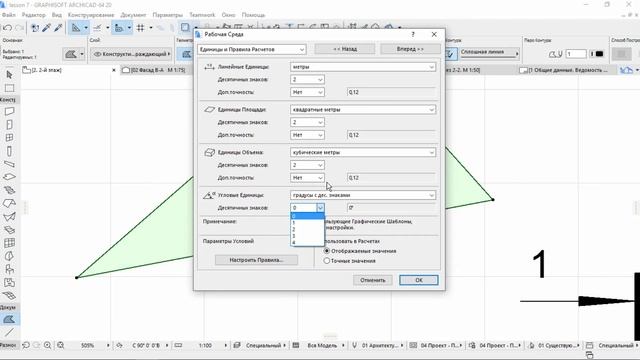
Task: Switch to the 02 Фасад В-А tab
Action: (x=157, y=70)
